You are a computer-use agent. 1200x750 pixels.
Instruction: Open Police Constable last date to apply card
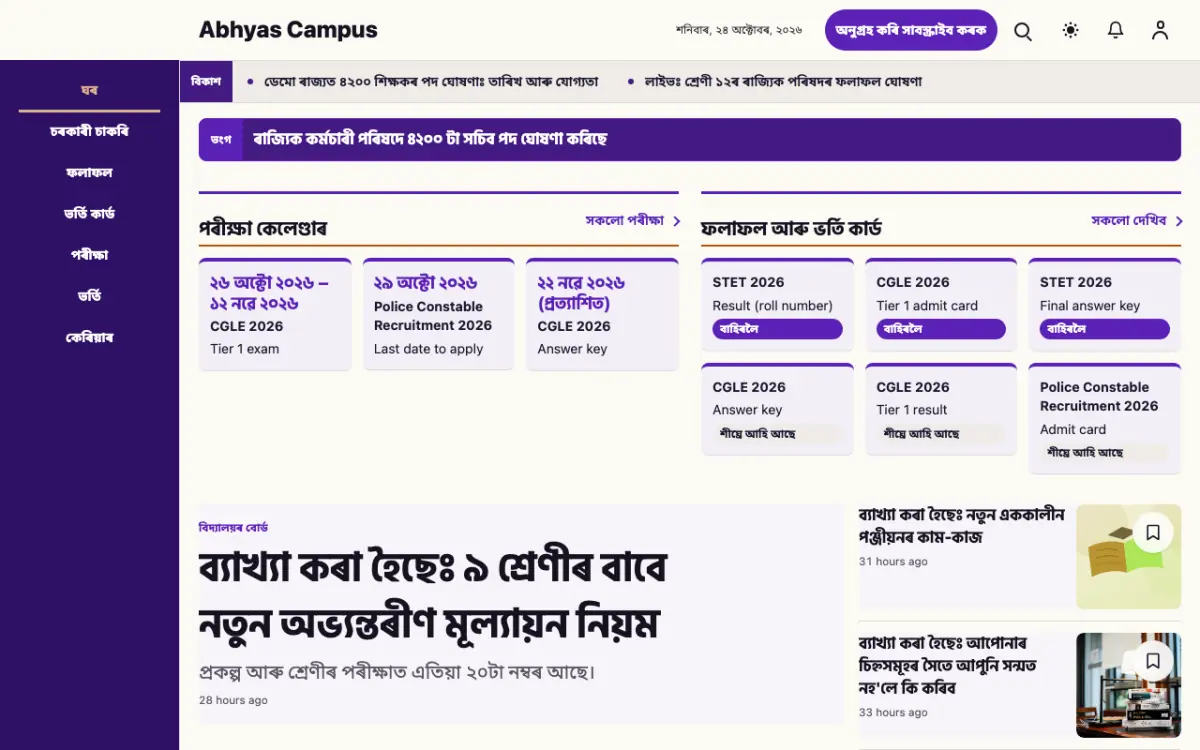click(438, 314)
